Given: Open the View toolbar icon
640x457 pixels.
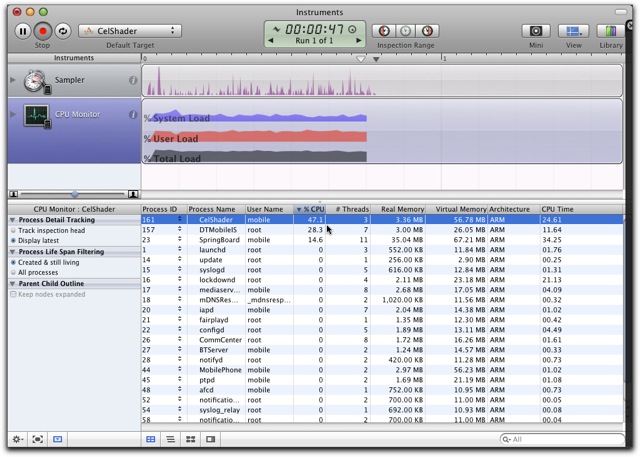Looking at the screenshot, I should click(573, 31).
